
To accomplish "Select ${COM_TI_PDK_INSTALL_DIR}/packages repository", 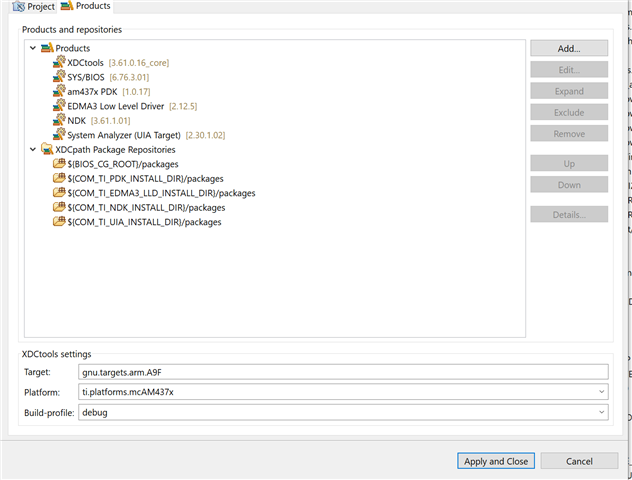I will click(138, 179).
